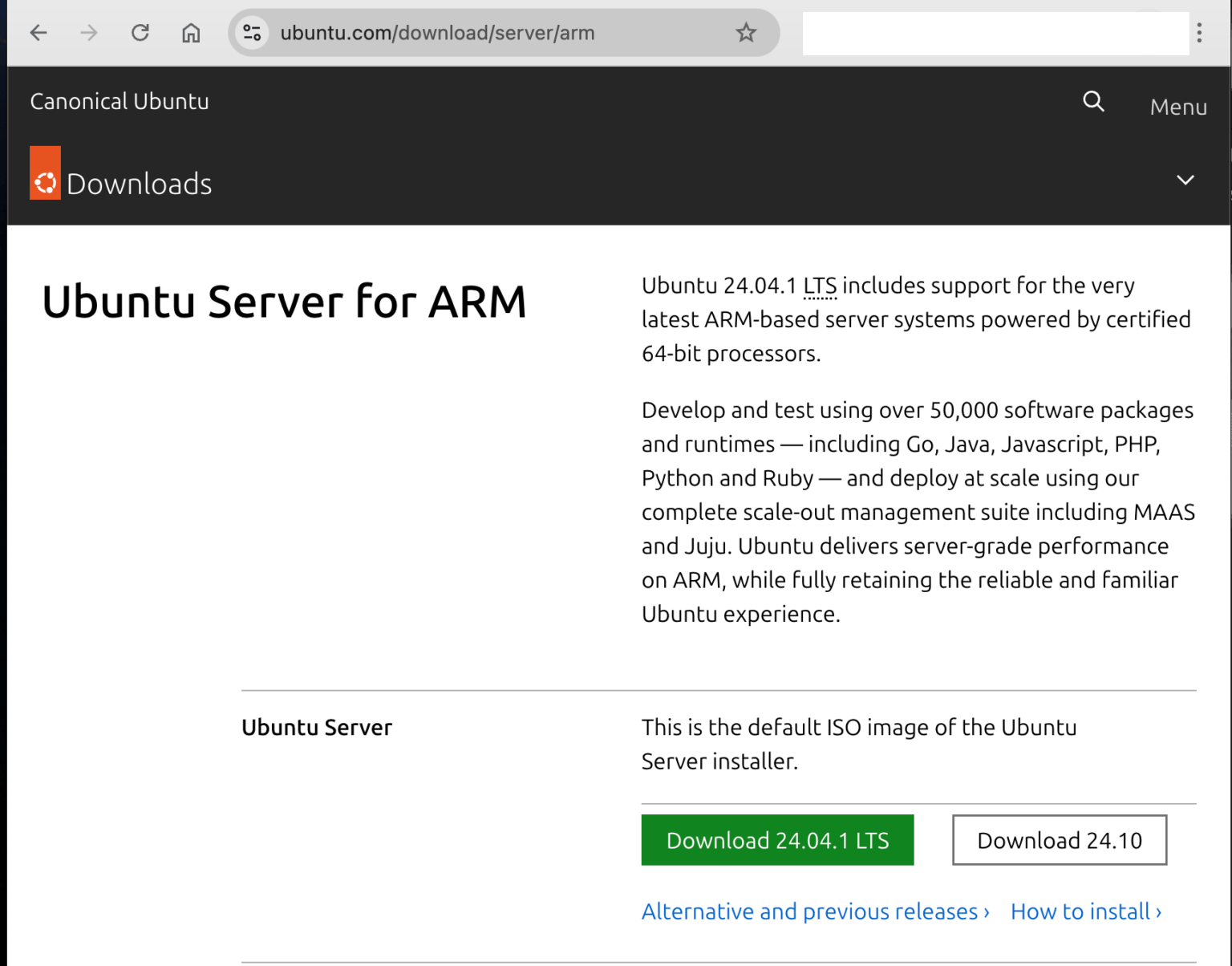Screen dimensions: 1232x966
Task: Open the How to install link
Action: click(1085, 911)
